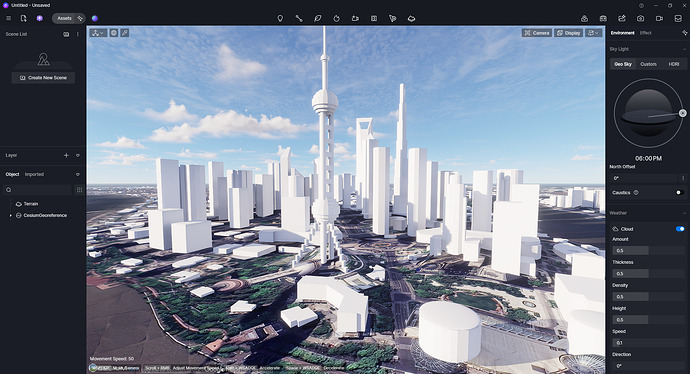Select the leaf vegetation tool
Viewport: 690px width, 374px height.
[x=318, y=18]
